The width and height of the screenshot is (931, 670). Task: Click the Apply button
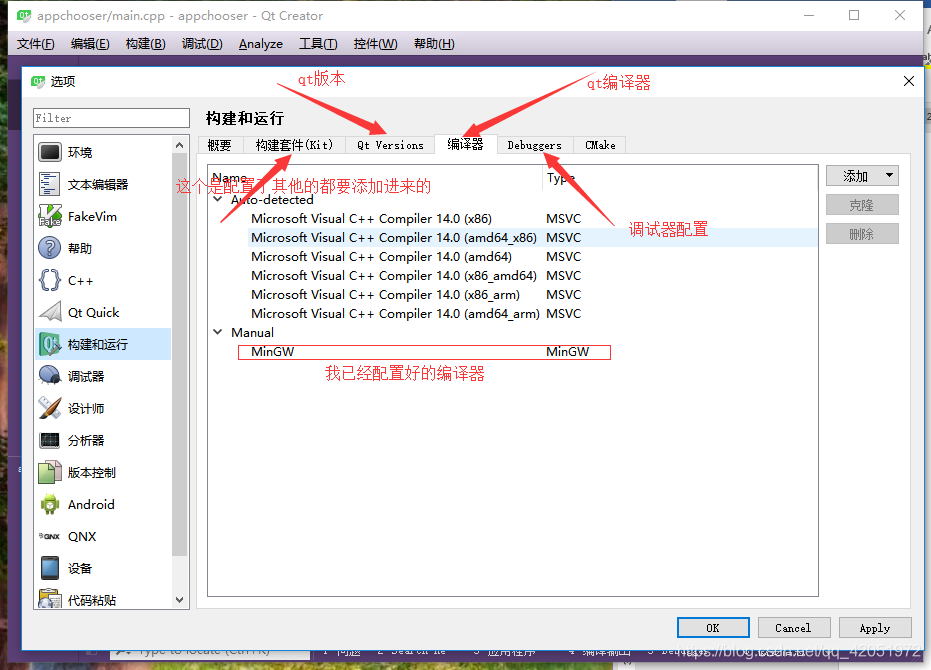pyautogui.click(x=875, y=628)
